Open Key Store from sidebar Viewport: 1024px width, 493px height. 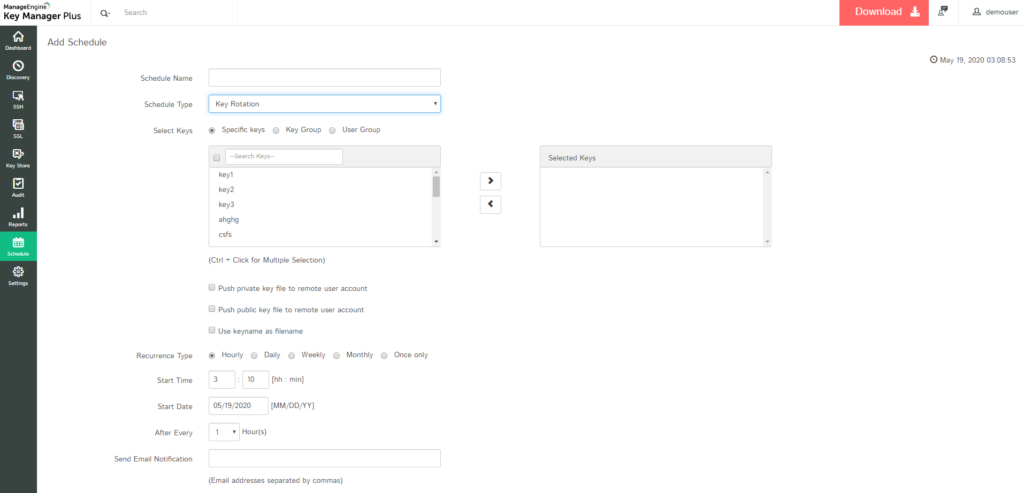pyautogui.click(x=18, y=157)
